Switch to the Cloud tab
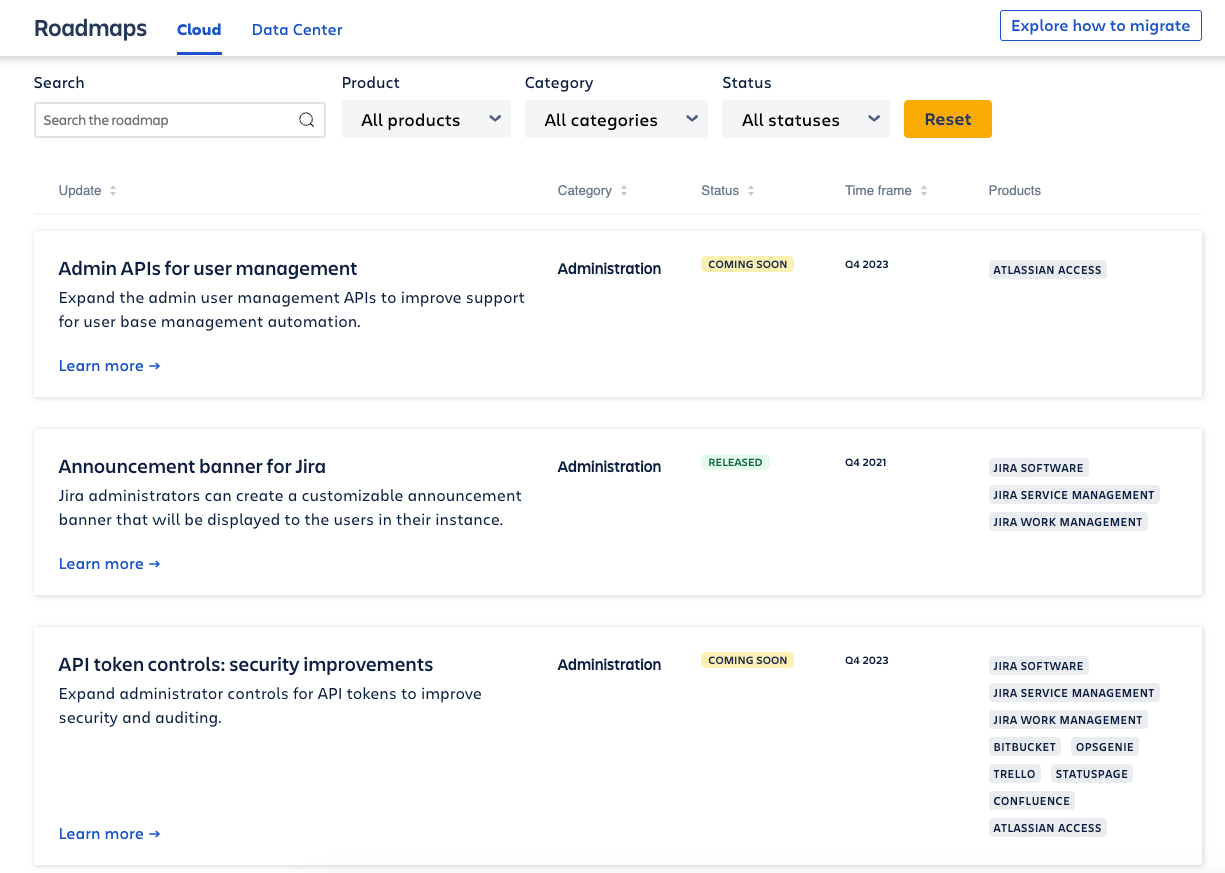 point(199,30)
